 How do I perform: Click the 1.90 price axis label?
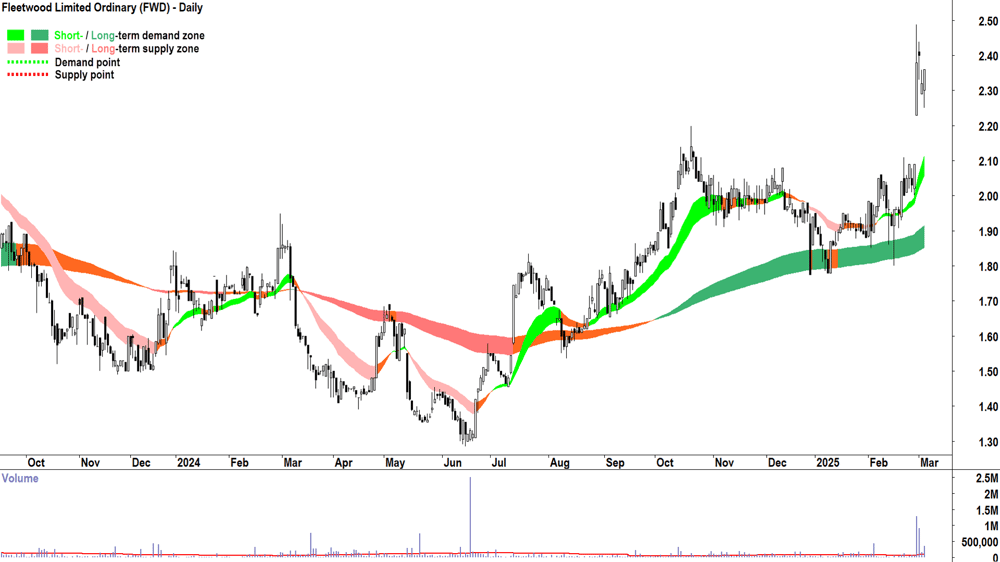988,232
